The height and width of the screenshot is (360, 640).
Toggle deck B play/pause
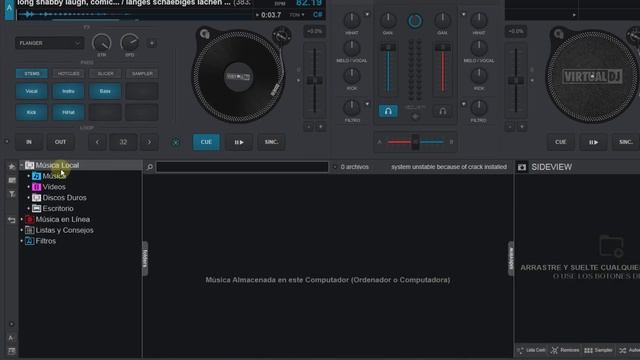point(593,142)
